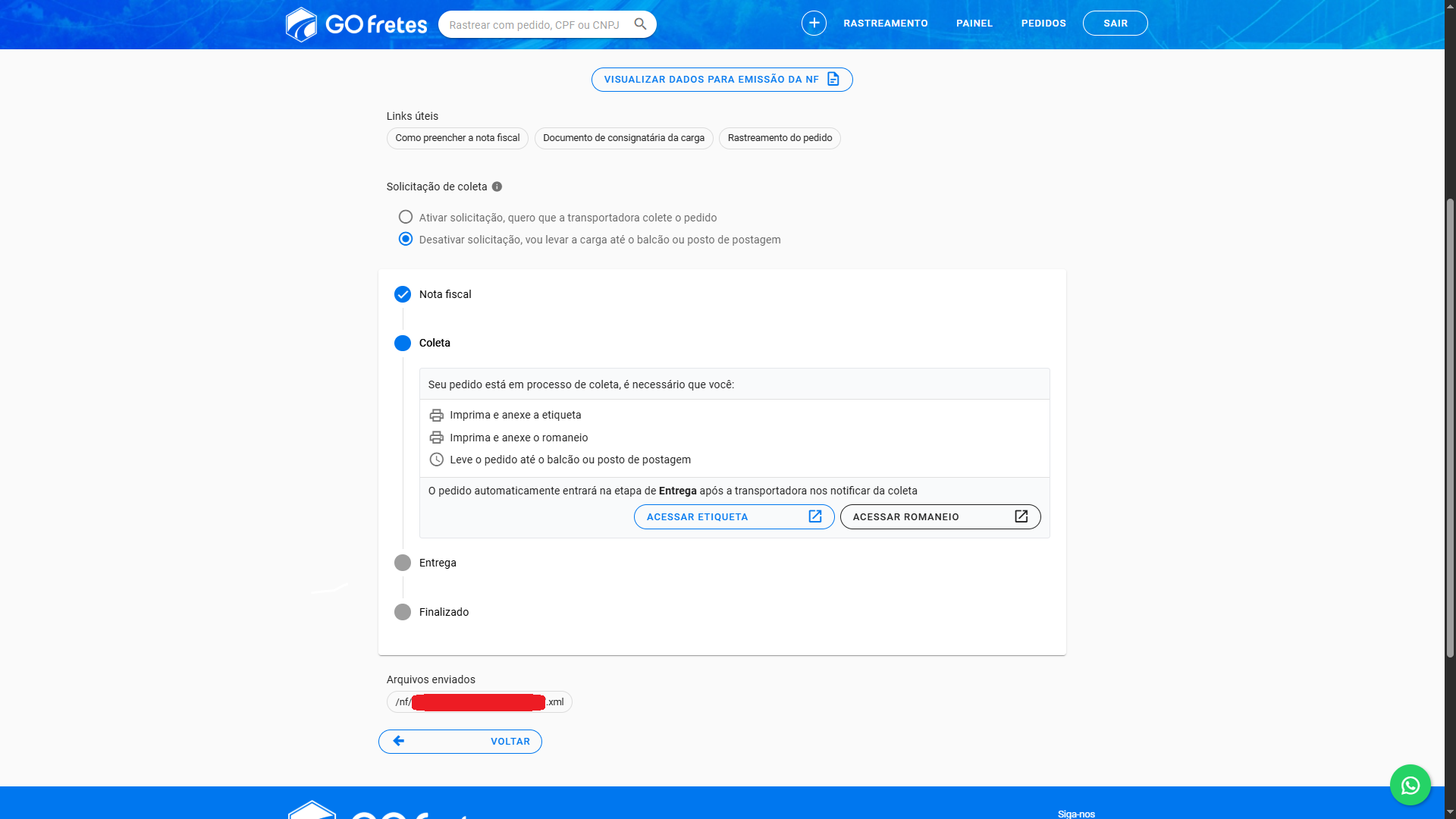The width and height of the screenshot is (1456, 819).
Task: Click printer icon for romaneio
Action: (x=436, y=438)
